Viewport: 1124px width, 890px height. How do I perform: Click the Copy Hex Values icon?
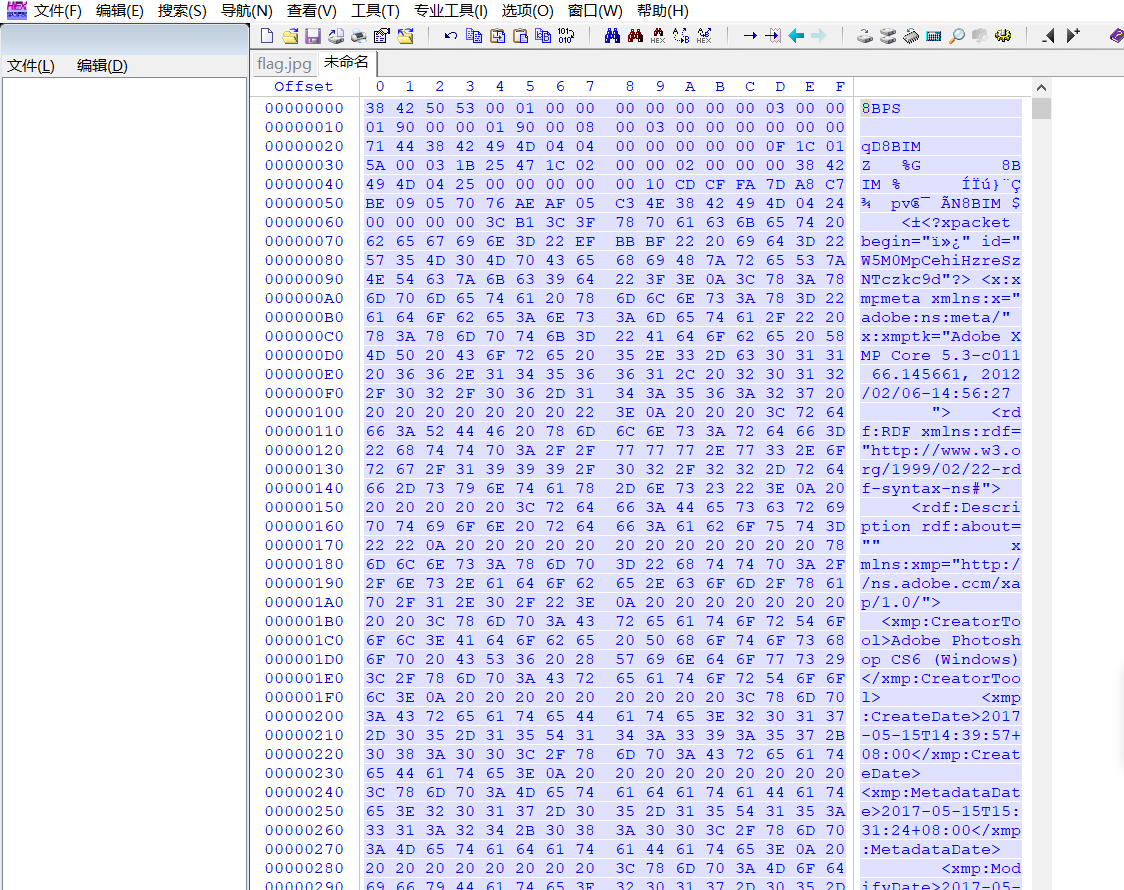click(x=543, y=36)
